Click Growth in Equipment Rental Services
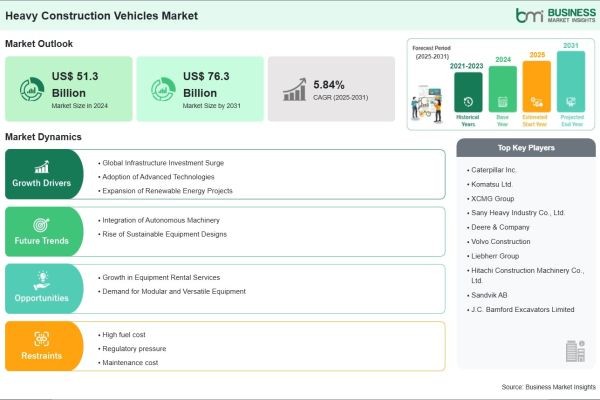 (x=161, y=278)
